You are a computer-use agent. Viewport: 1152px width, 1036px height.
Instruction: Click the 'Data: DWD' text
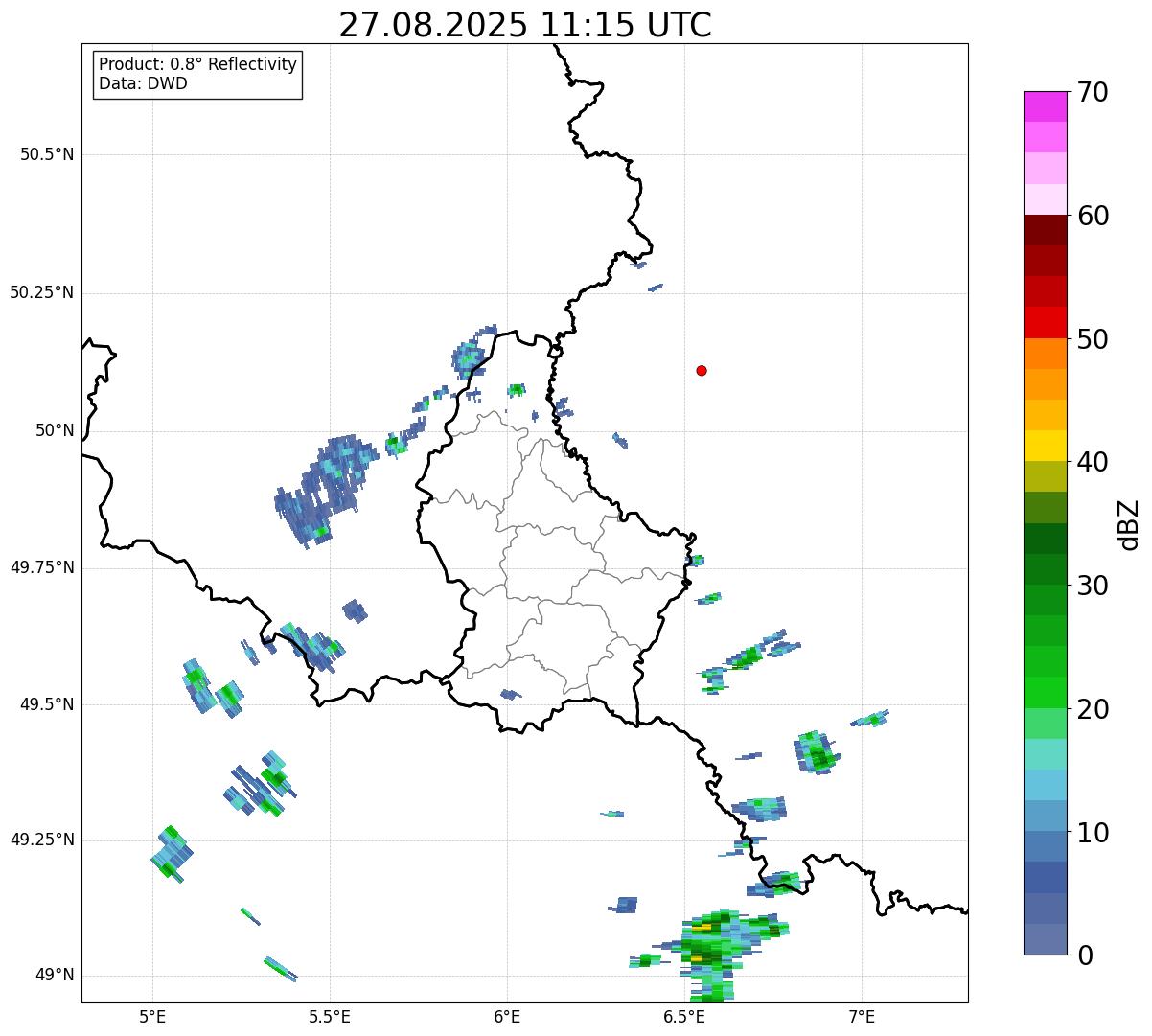[143, 83]
